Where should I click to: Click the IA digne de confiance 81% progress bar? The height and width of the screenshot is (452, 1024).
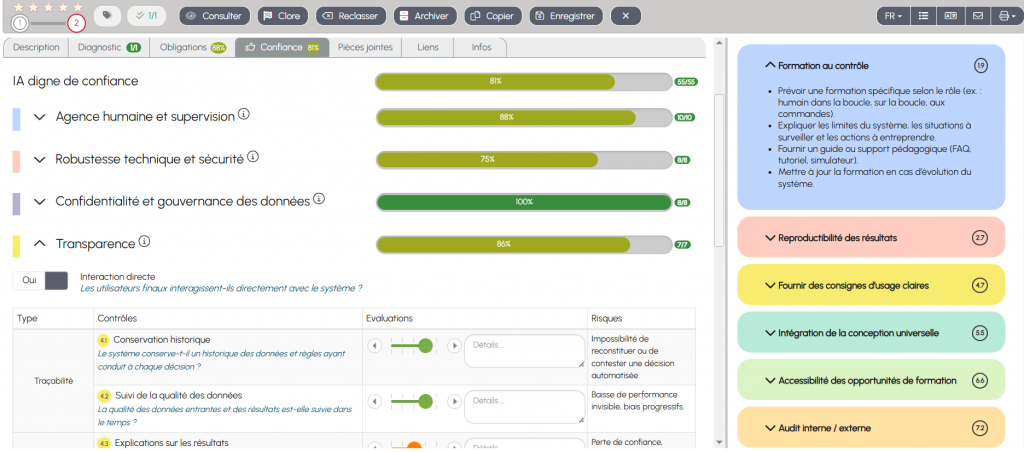point(524,82)
